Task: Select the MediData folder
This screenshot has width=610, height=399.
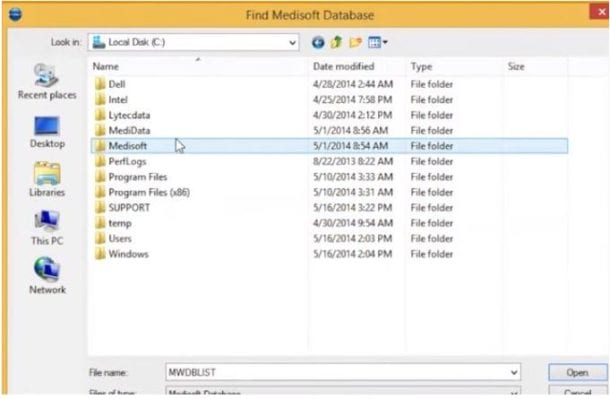Action: (x=129, y=131)
